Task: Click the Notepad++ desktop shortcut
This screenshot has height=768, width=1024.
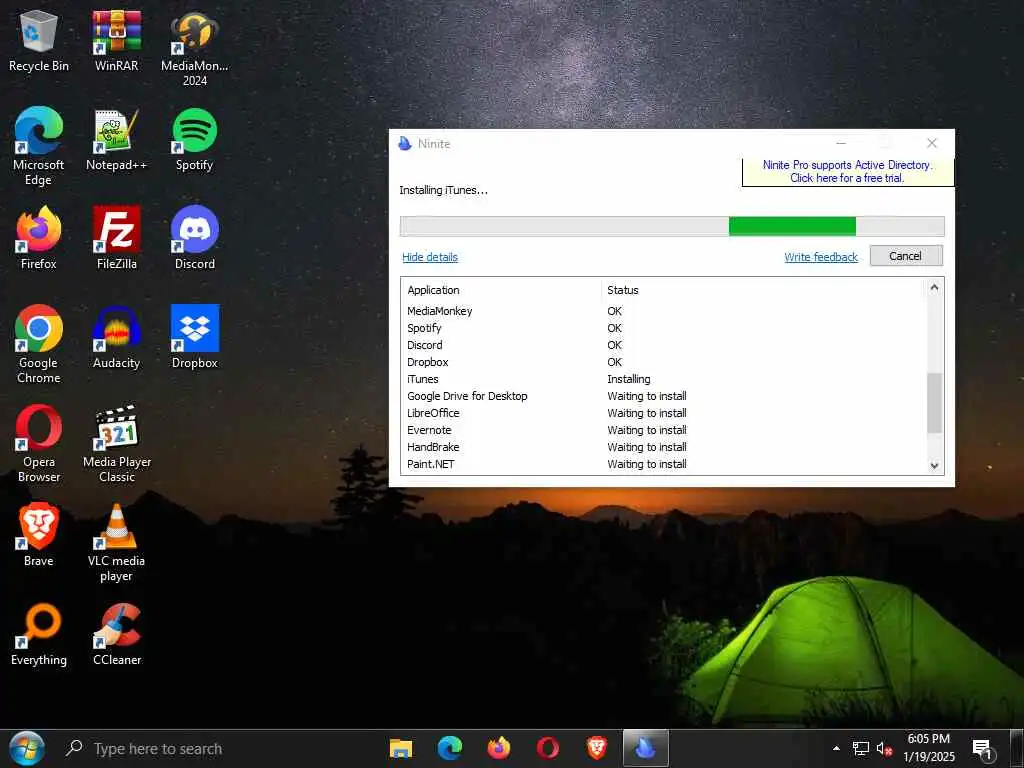Action: coord(116,140)
